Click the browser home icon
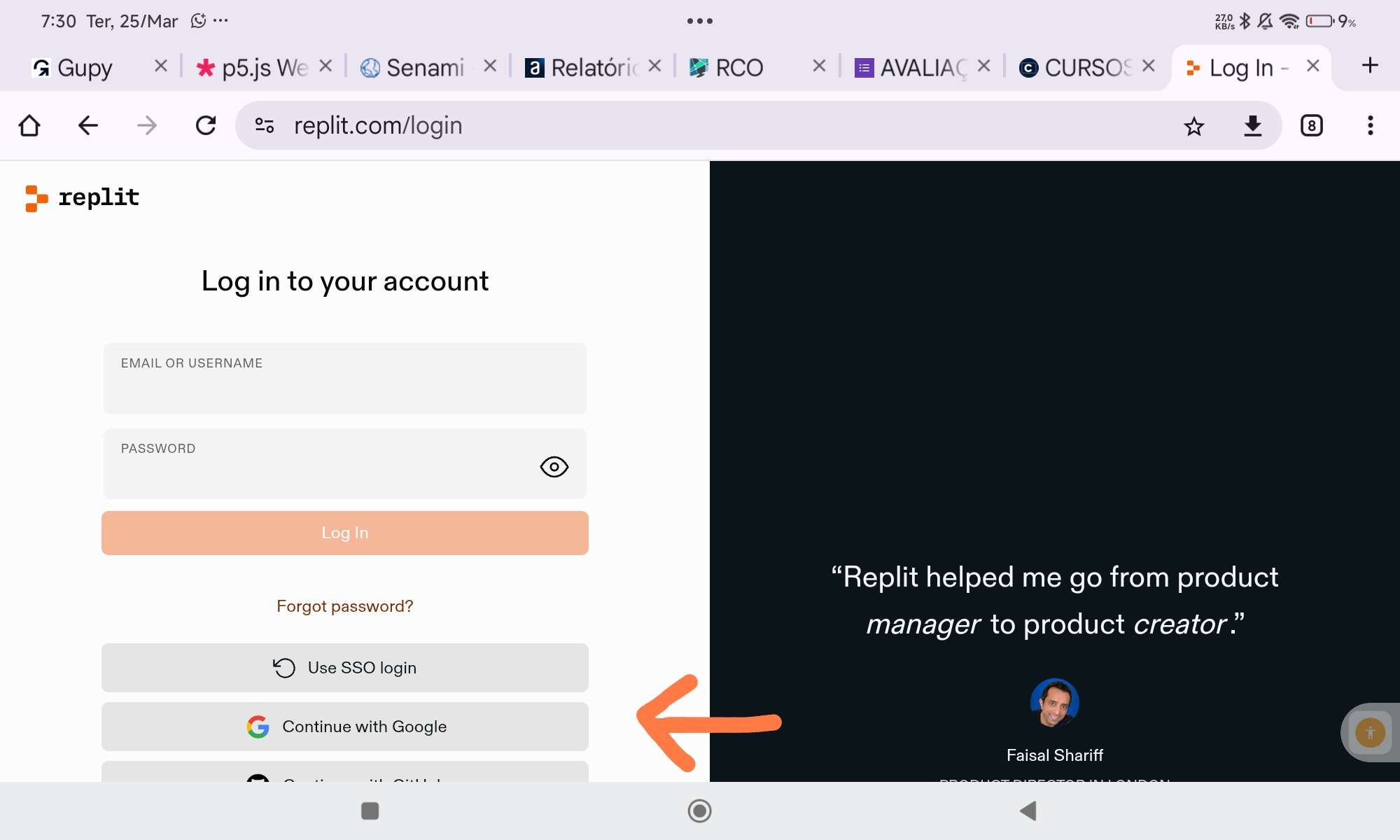This screenshot has height=840, width=1400. point(29,126)
